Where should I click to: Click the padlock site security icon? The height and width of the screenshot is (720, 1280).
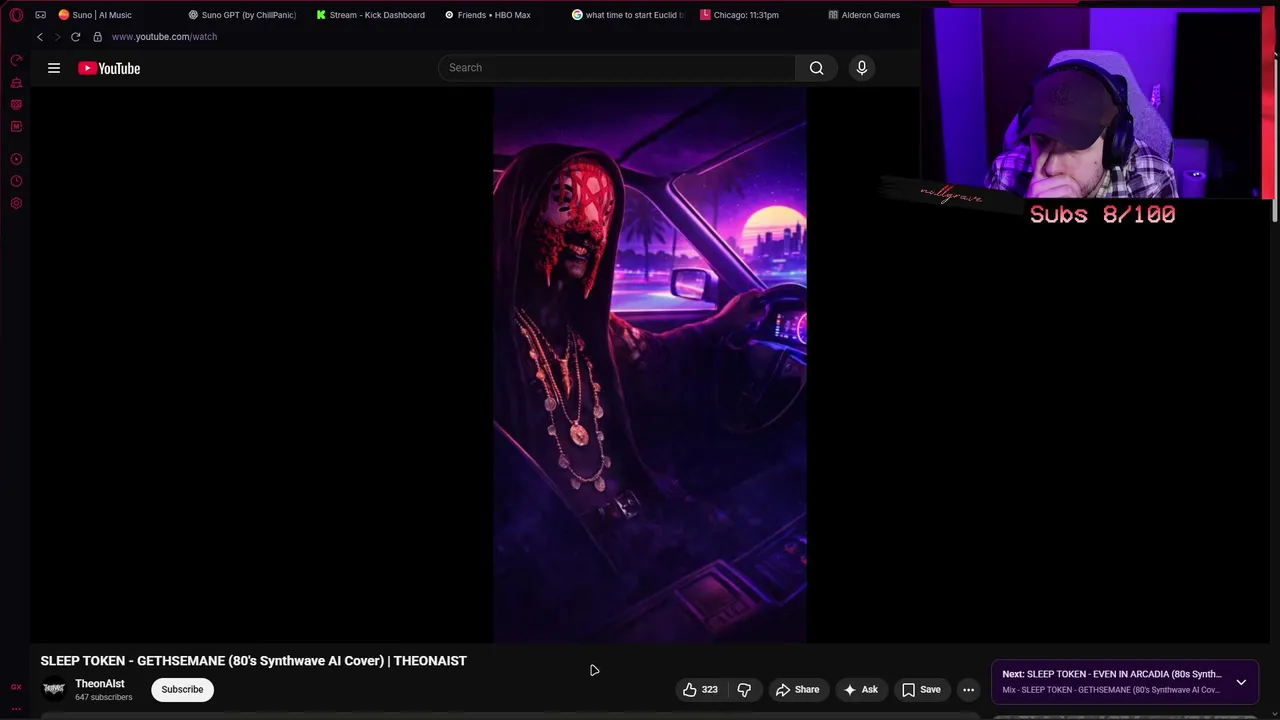coord(97,37)
